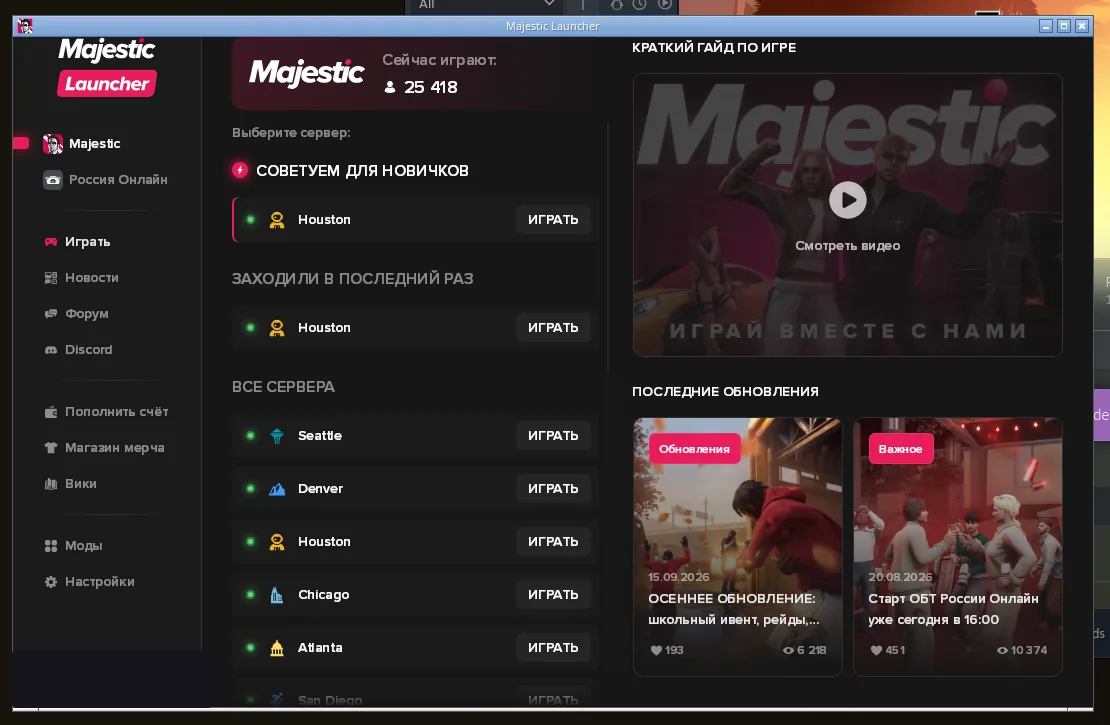Open the Старт ОБТ России Онлайн card
1110x725 pixels.
click(958, 547)
